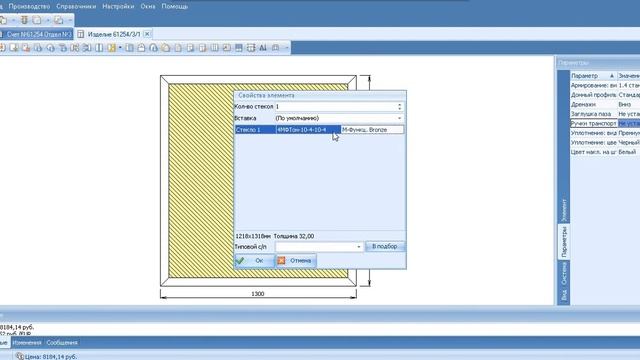This screenshot has height=360, width=640.
Task: Open the Окна menu
Action: (148, 7)
